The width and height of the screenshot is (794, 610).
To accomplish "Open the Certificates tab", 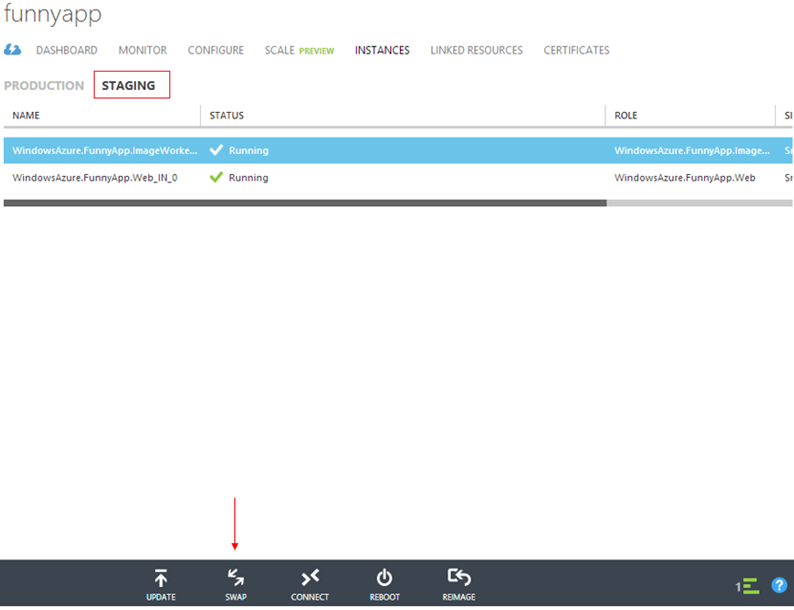I will 576,50.
